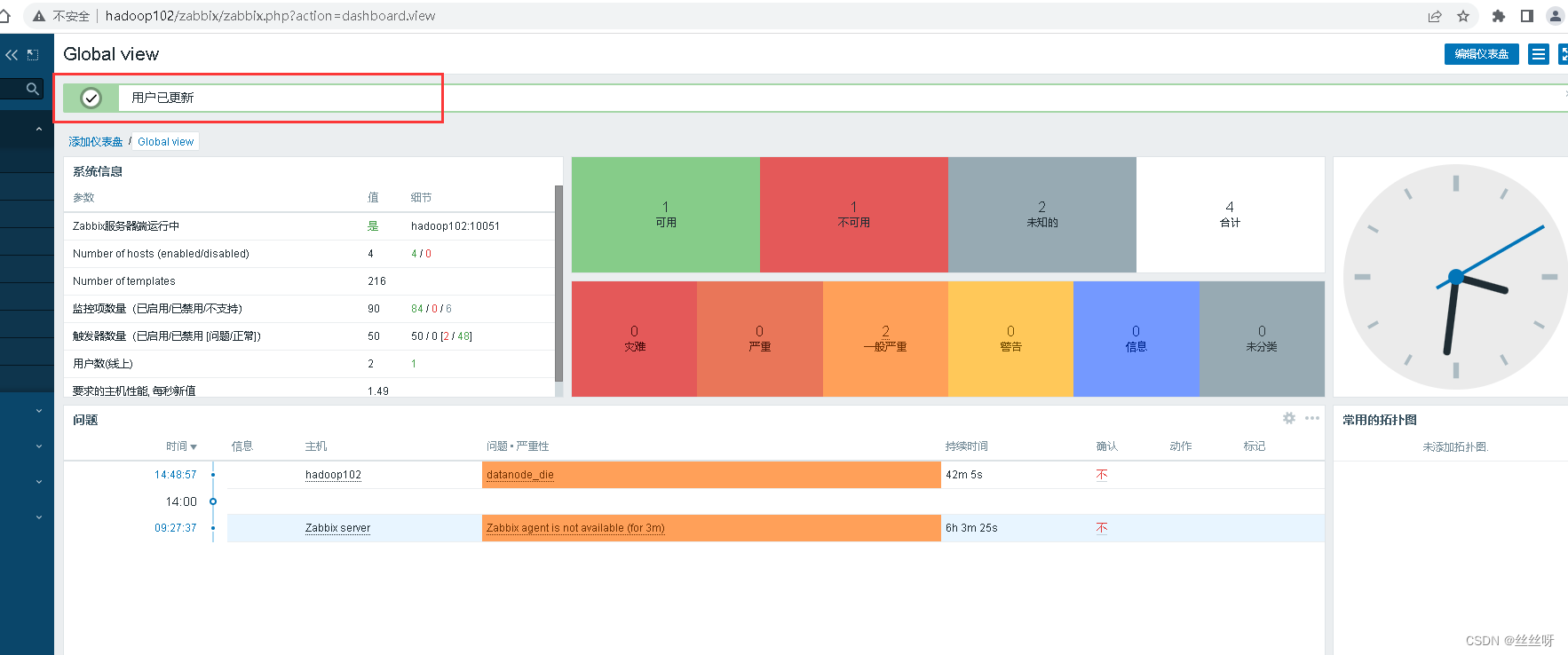Sort problems by the 时间 column header
The image size is (1568, 655).
(181, 446)
